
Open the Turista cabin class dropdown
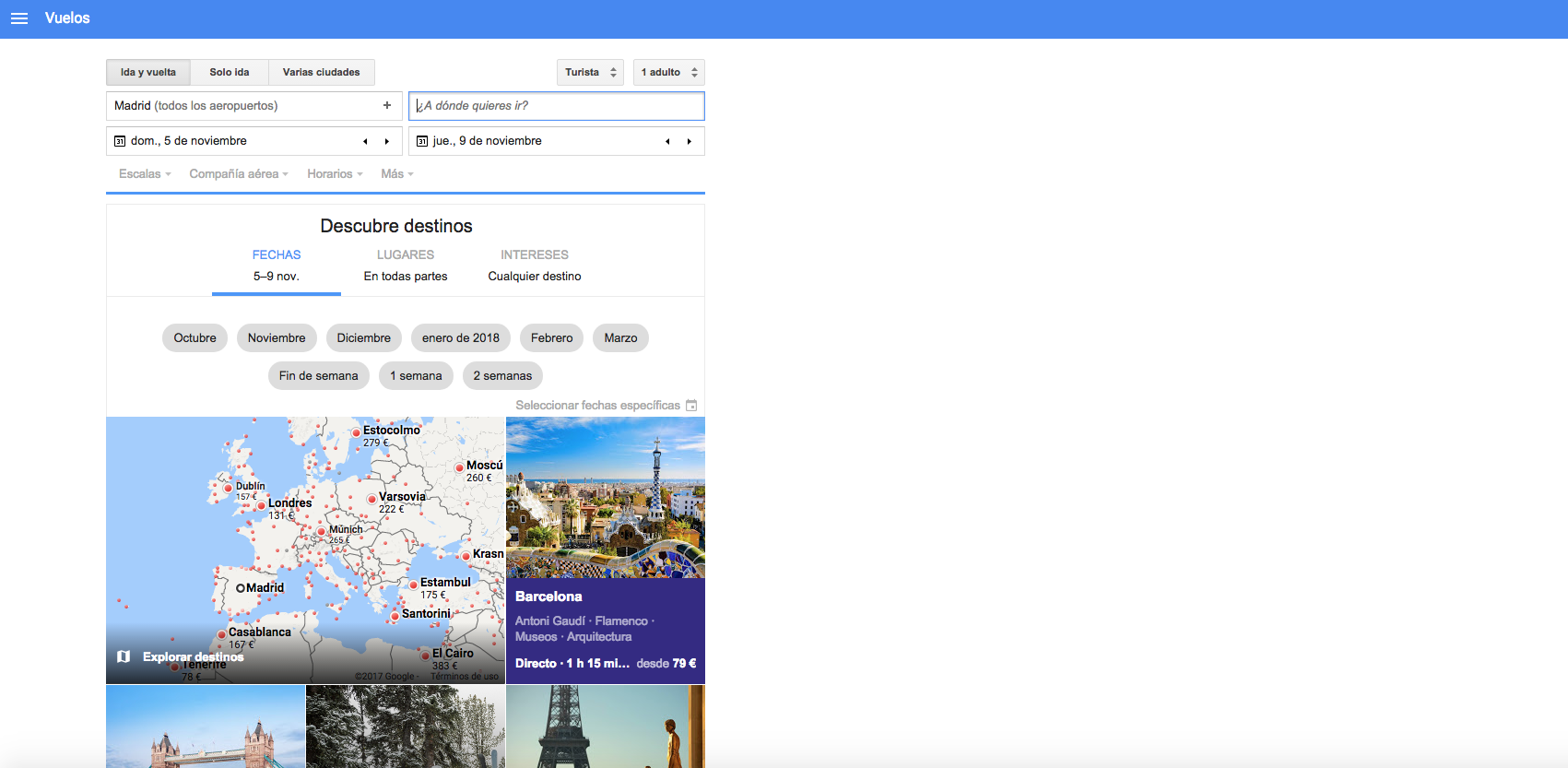591,72
